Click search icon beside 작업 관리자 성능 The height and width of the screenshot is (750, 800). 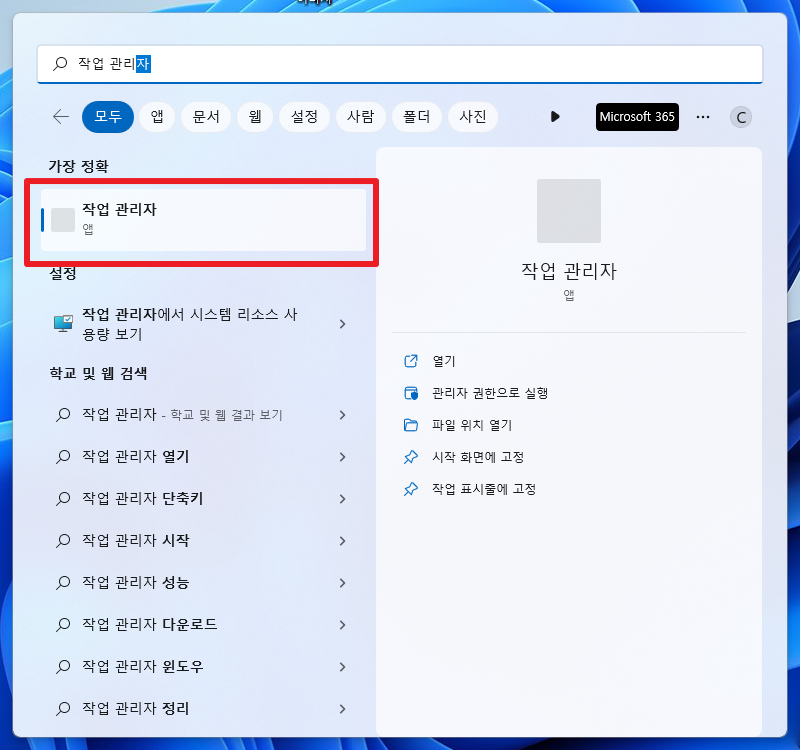point(63,582)
